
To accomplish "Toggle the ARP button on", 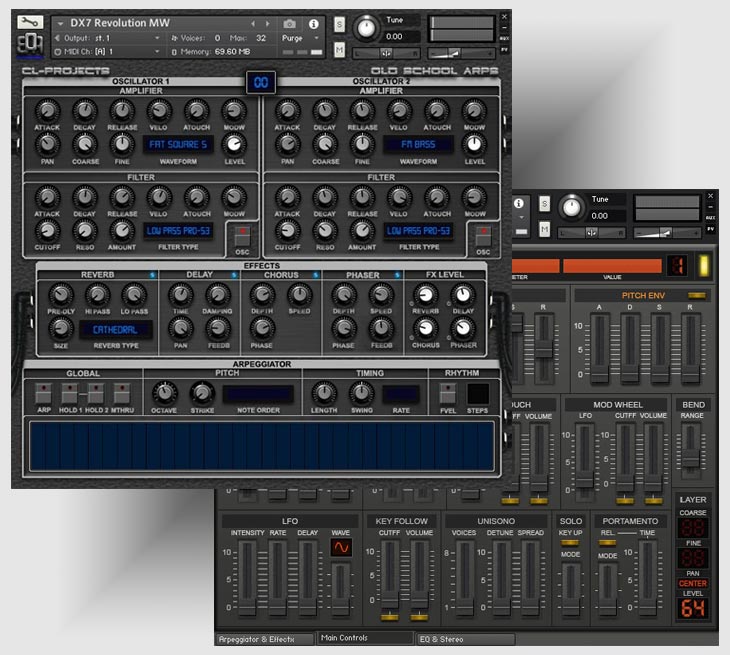I will tap(43, 392).
